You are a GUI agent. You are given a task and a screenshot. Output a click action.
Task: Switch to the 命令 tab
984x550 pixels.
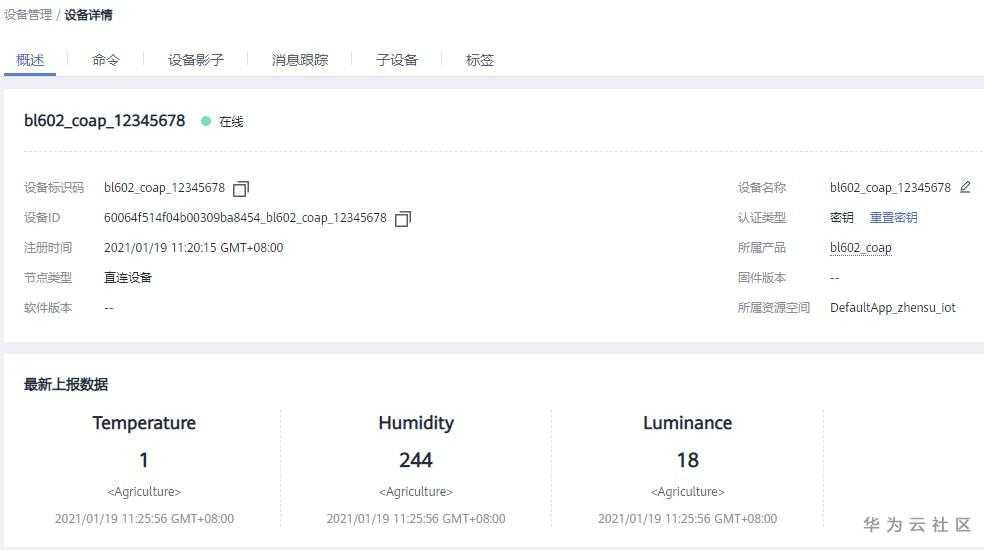(106, 60)
